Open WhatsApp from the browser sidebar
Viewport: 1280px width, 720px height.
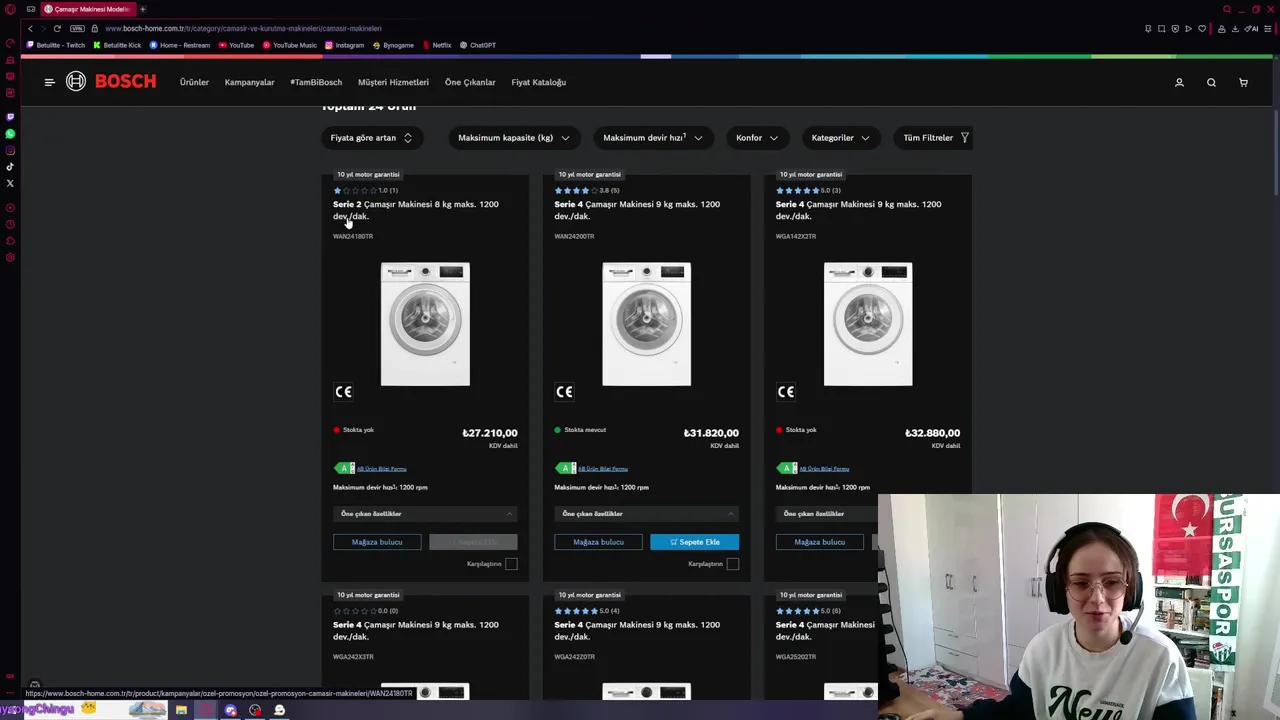[10, 133]
